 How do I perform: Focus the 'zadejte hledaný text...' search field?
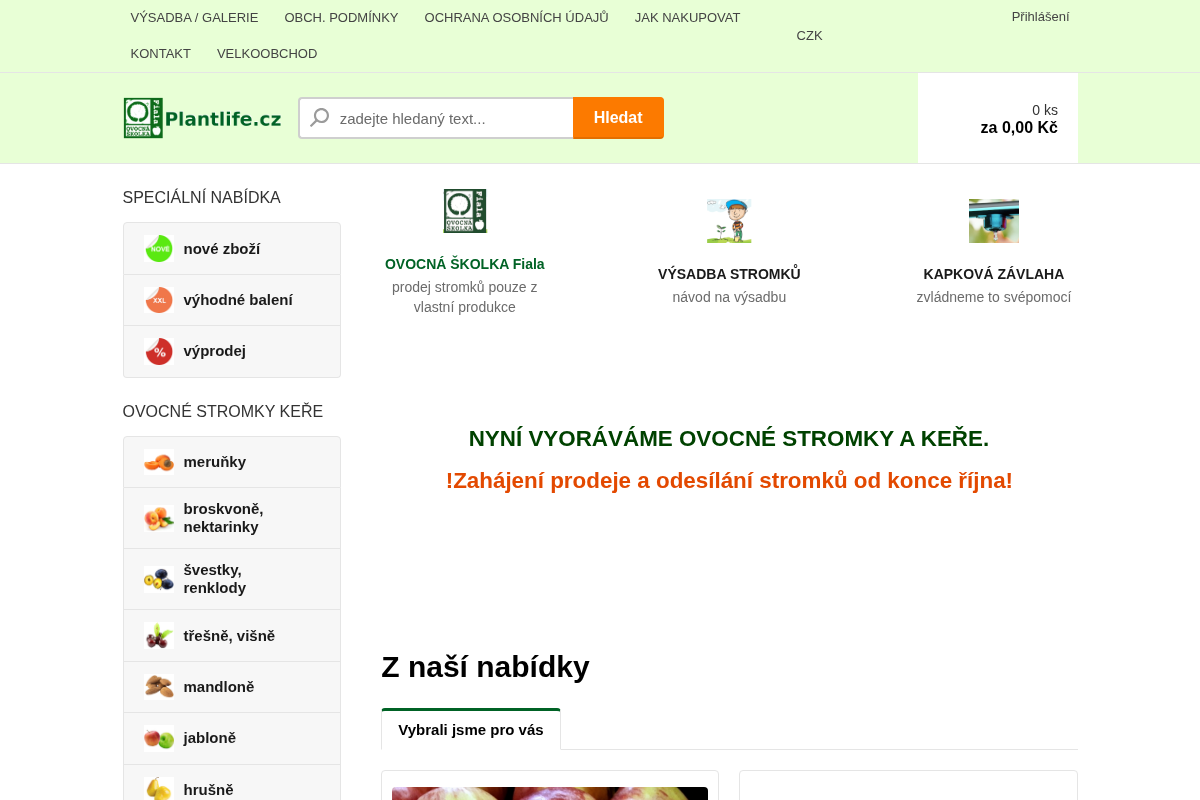[x=436, y=118]
